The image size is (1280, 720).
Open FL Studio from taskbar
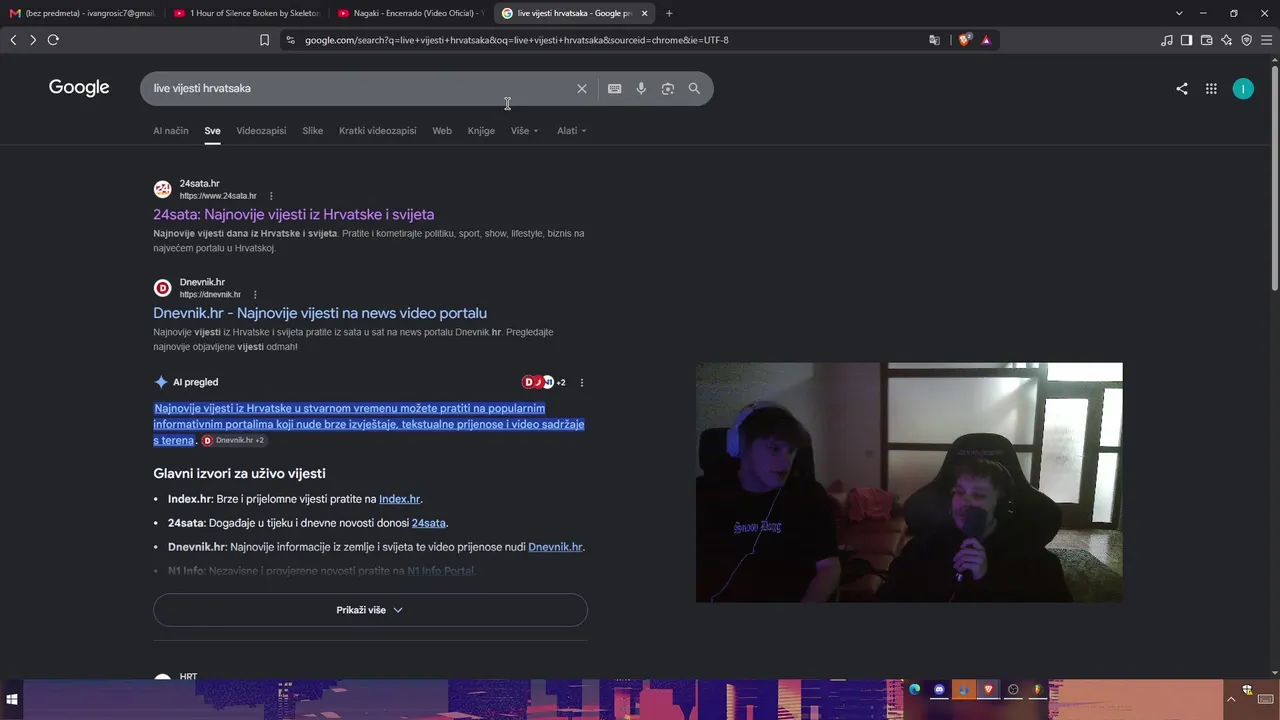1037,689
